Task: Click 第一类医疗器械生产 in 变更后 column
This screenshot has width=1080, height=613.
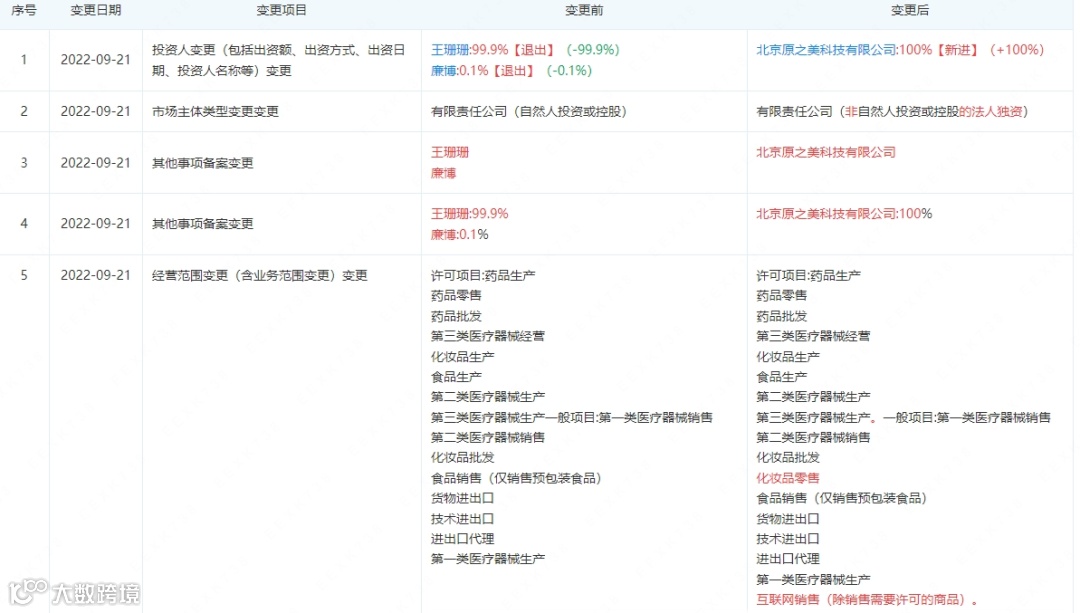Action: 813,579
